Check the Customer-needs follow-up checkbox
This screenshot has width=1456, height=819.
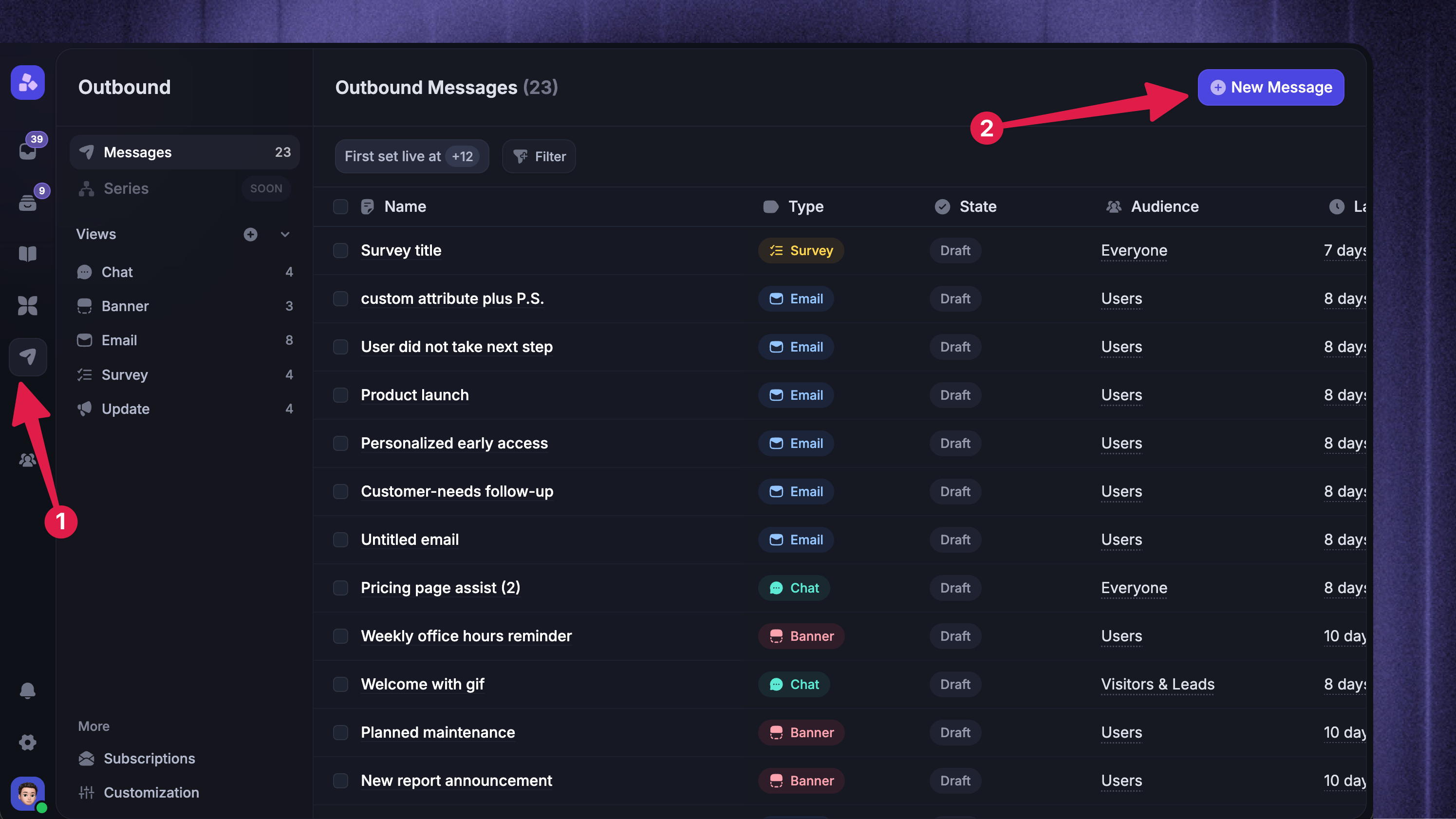340,491
